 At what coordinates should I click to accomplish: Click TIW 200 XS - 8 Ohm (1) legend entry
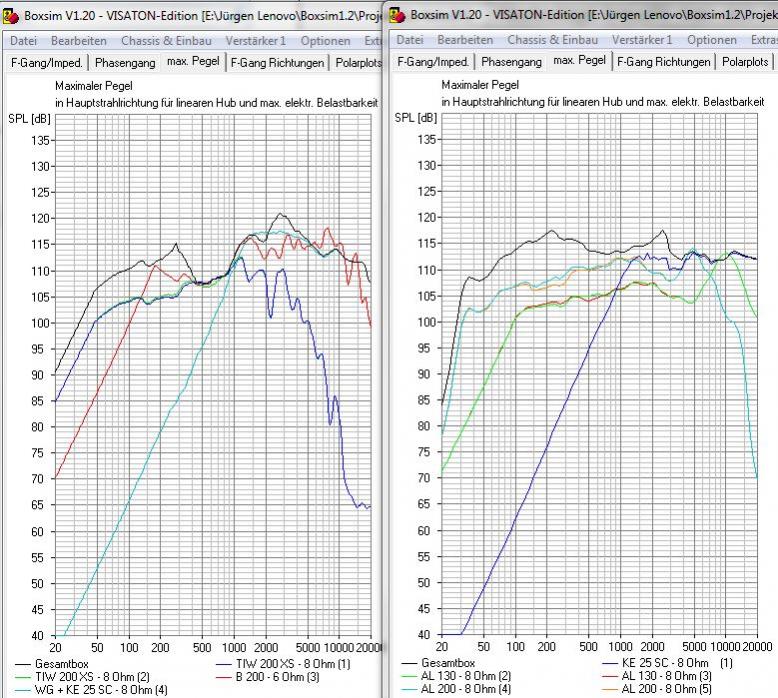coord(283,664)
